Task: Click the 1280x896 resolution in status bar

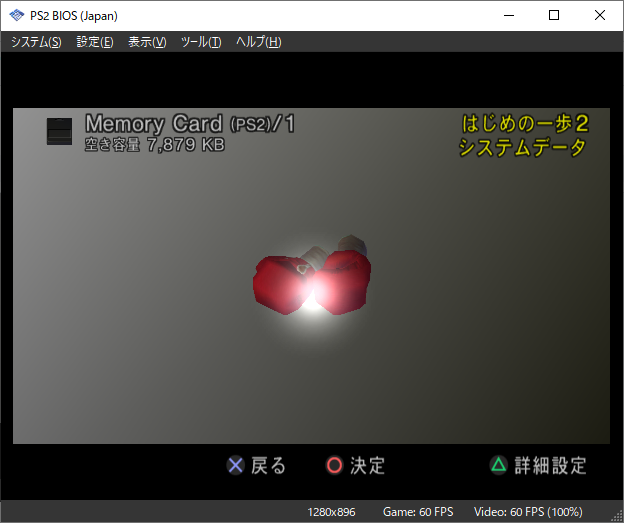Action: pyautogui.click(x=331, y=512)
